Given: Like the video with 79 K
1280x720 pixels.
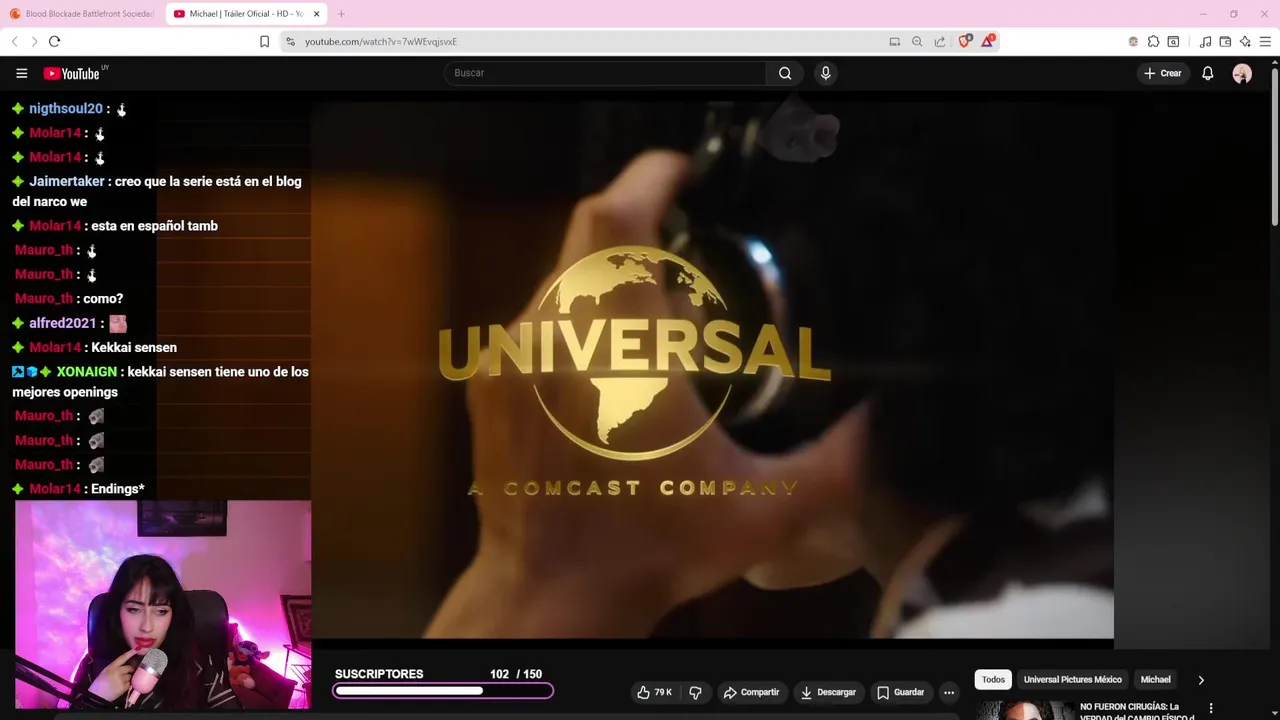Looking at the screenshot, I should pyautogui.click(x=655, y=692).
